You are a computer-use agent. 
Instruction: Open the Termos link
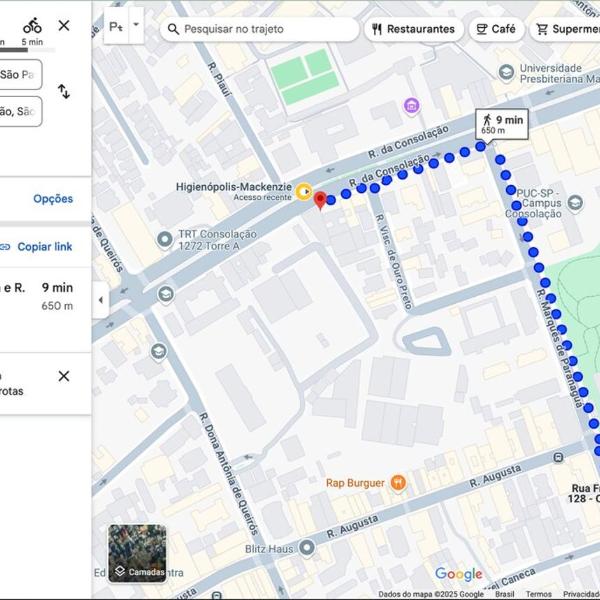click(538, 594)
